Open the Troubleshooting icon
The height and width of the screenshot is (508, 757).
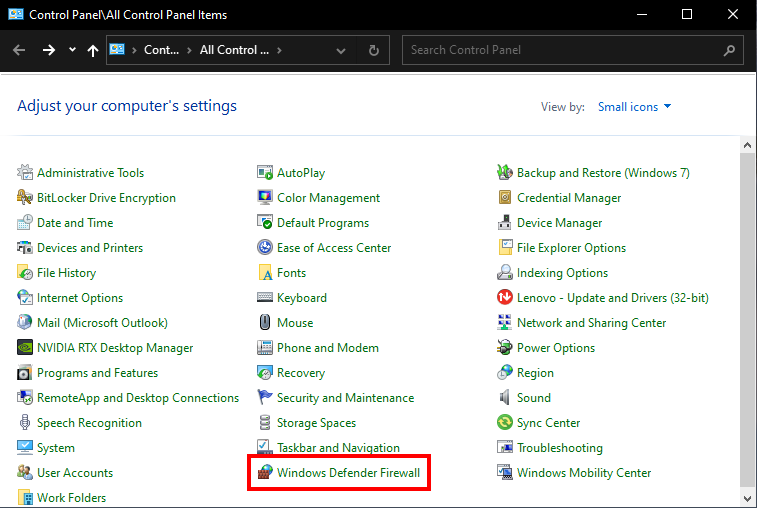(x=505, y=448)
